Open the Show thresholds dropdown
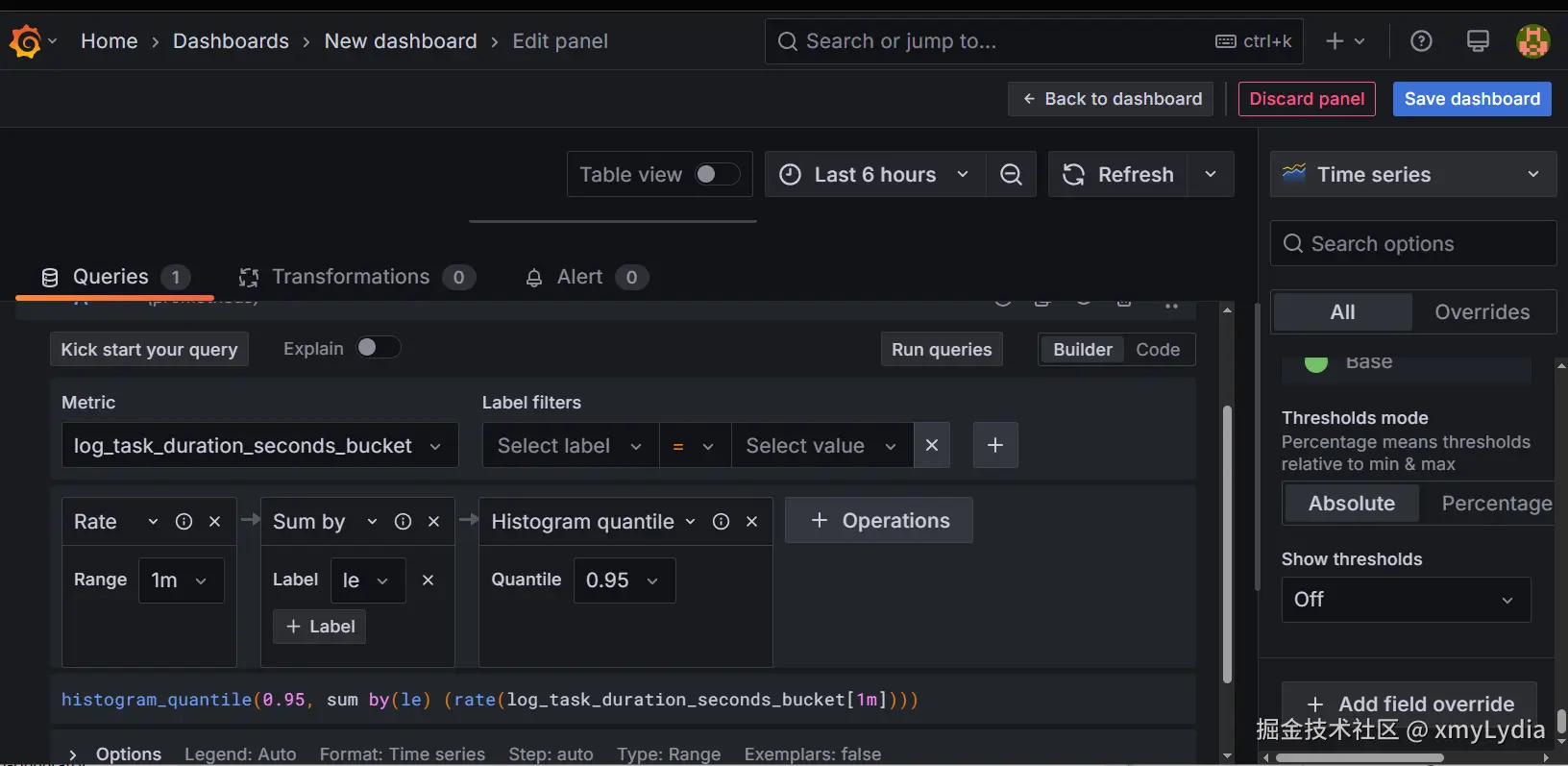This screenshot has width=1568, height=766. click(1406, 600)
